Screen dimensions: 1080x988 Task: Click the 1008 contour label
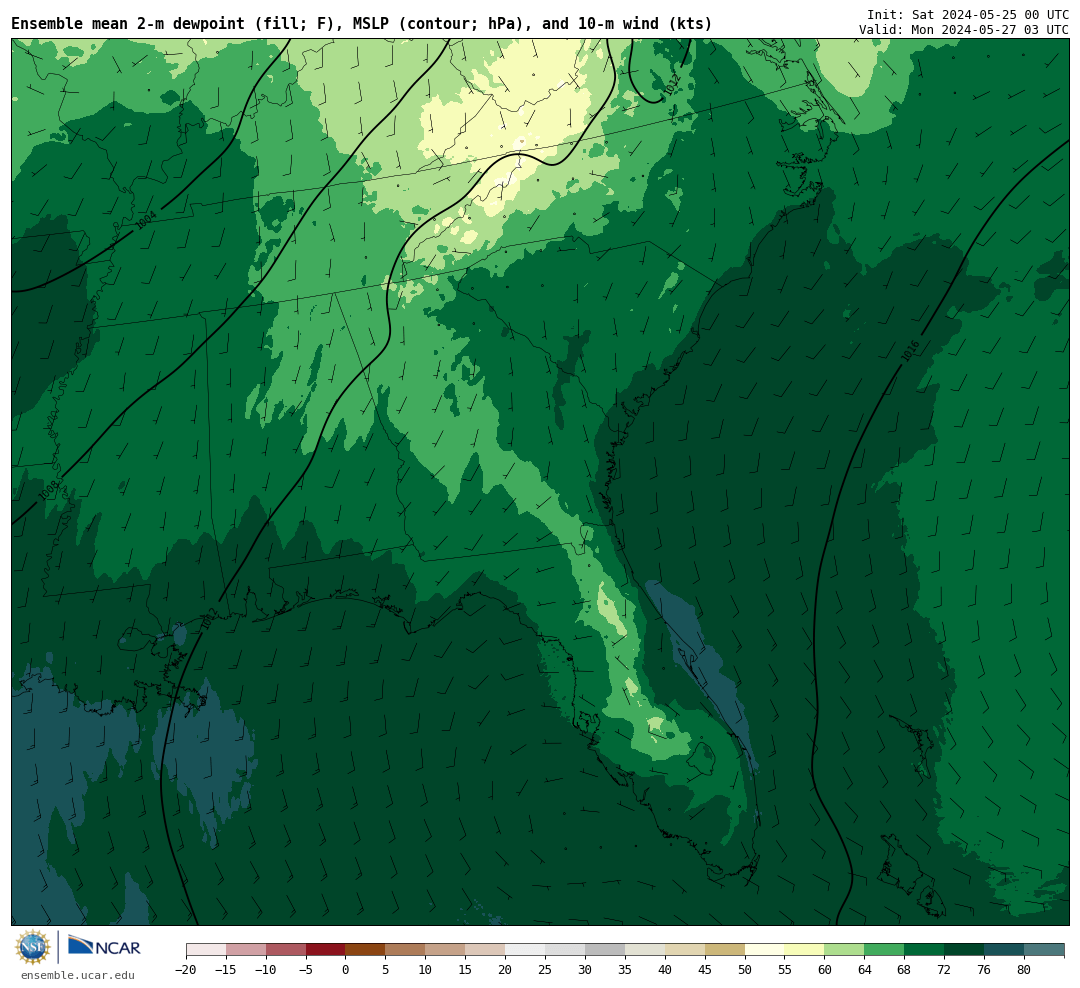click(48, 490)
